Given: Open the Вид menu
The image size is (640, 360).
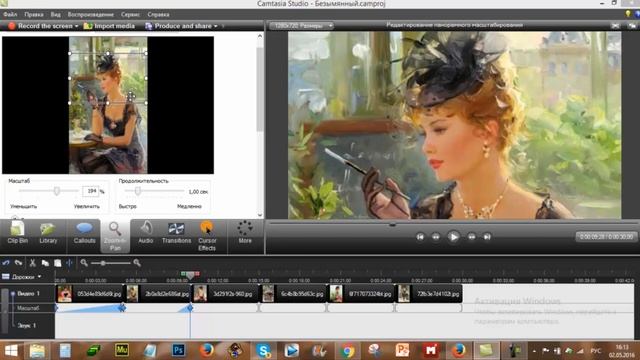Looking at the screenshot, I should click(x=56, y=14).
